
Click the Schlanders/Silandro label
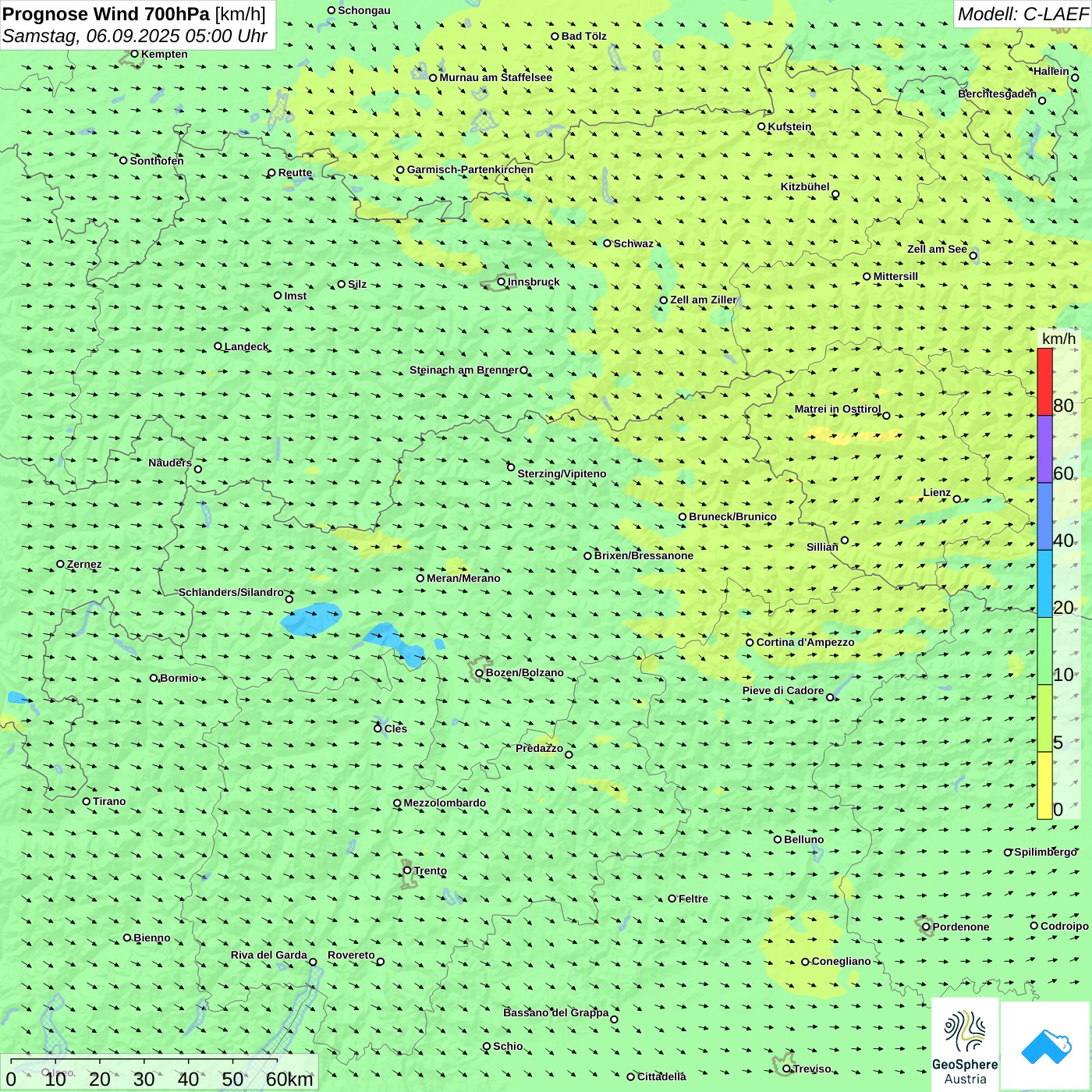coord(232,592)
